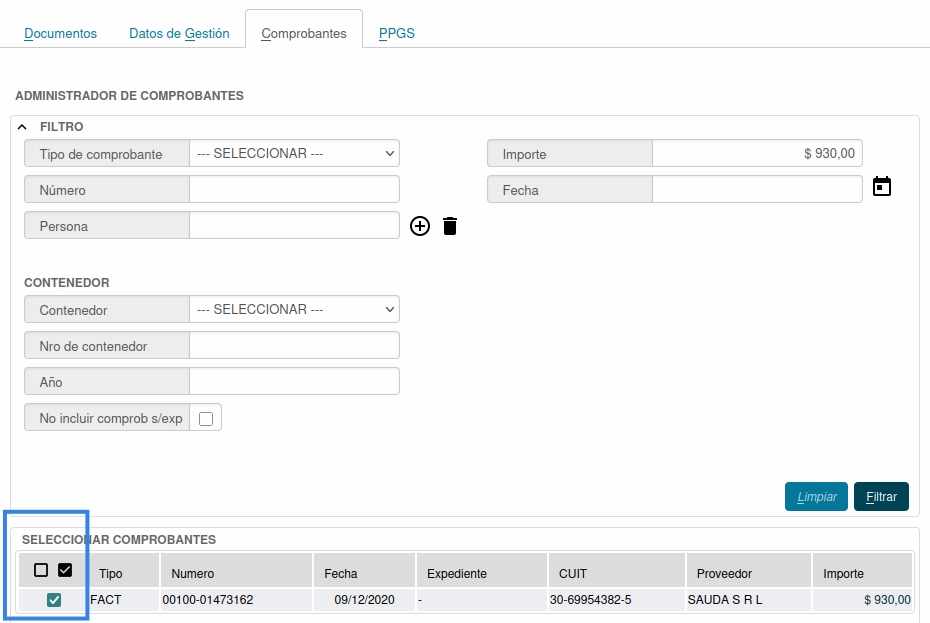The image size is (930, 623).
Task: Click the add person plus icon
Action: click(x=420, y=226)
